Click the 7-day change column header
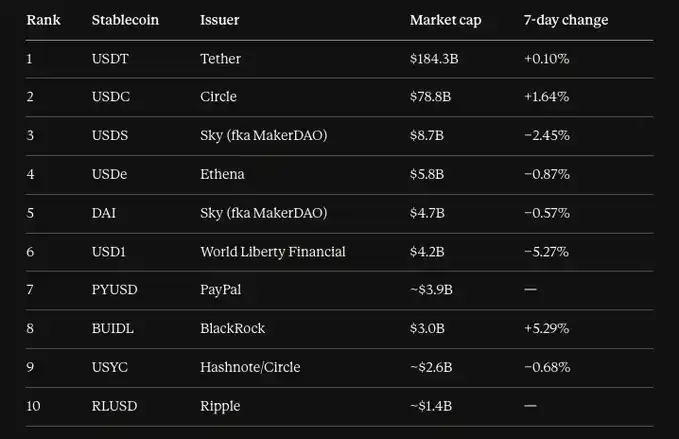The width and height of the screenshot is (679, 439). pyautogui.click(x=565, y=20)
